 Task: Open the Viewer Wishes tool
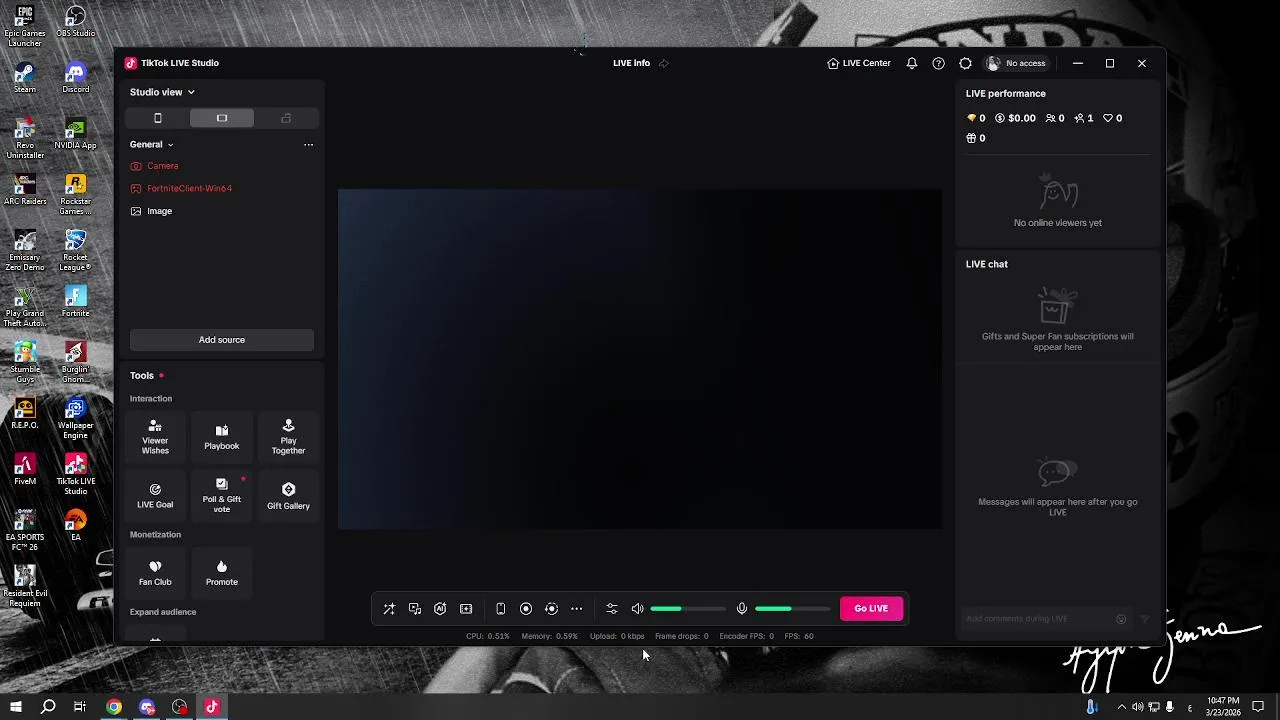tap(155, 438)
